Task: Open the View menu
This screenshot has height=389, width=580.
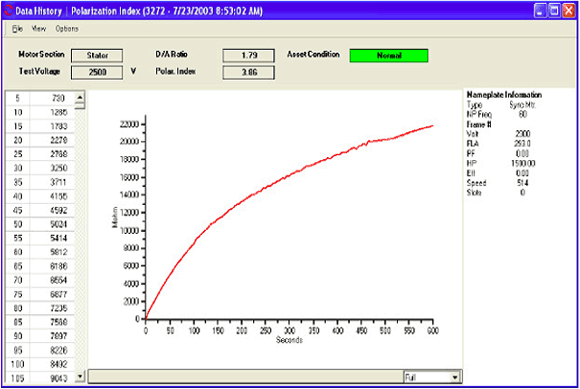Action: click(x=38, y=28)
